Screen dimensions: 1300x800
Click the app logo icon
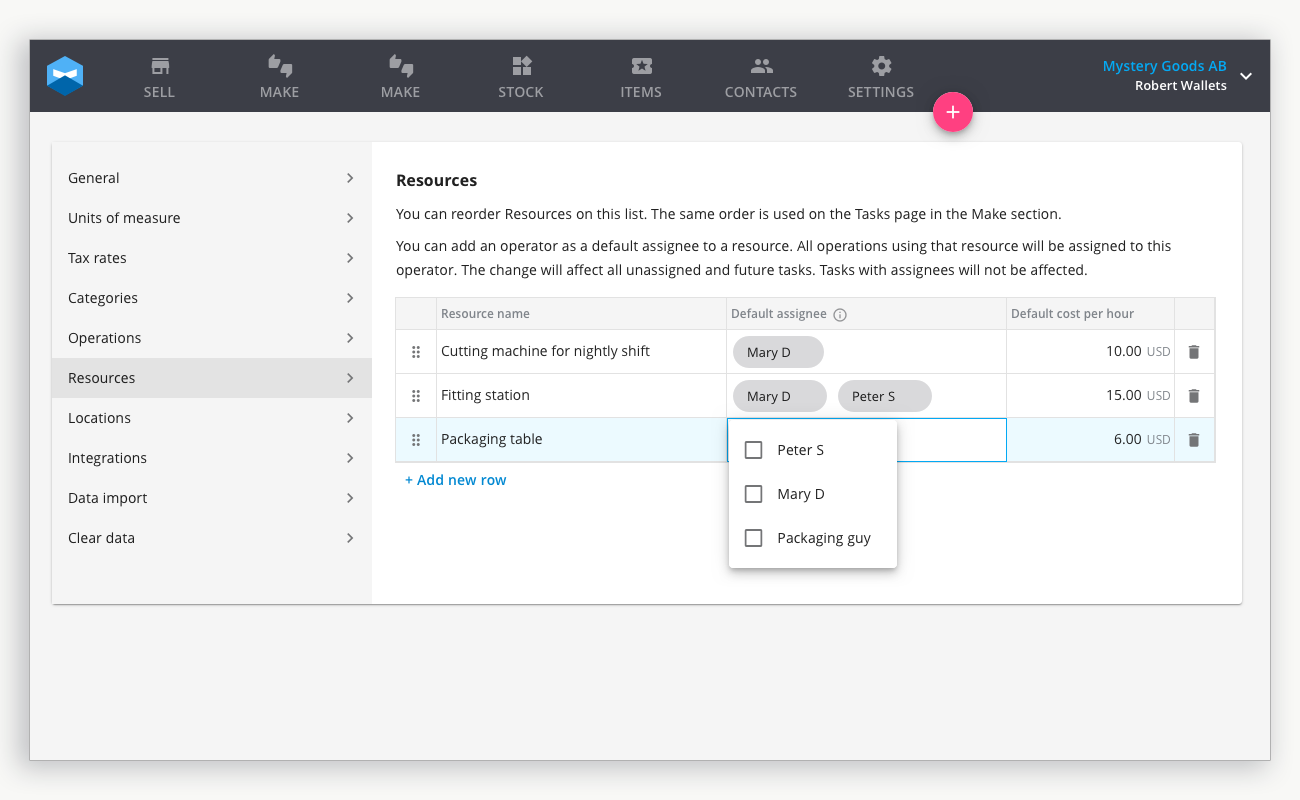(x=65, y=76)
